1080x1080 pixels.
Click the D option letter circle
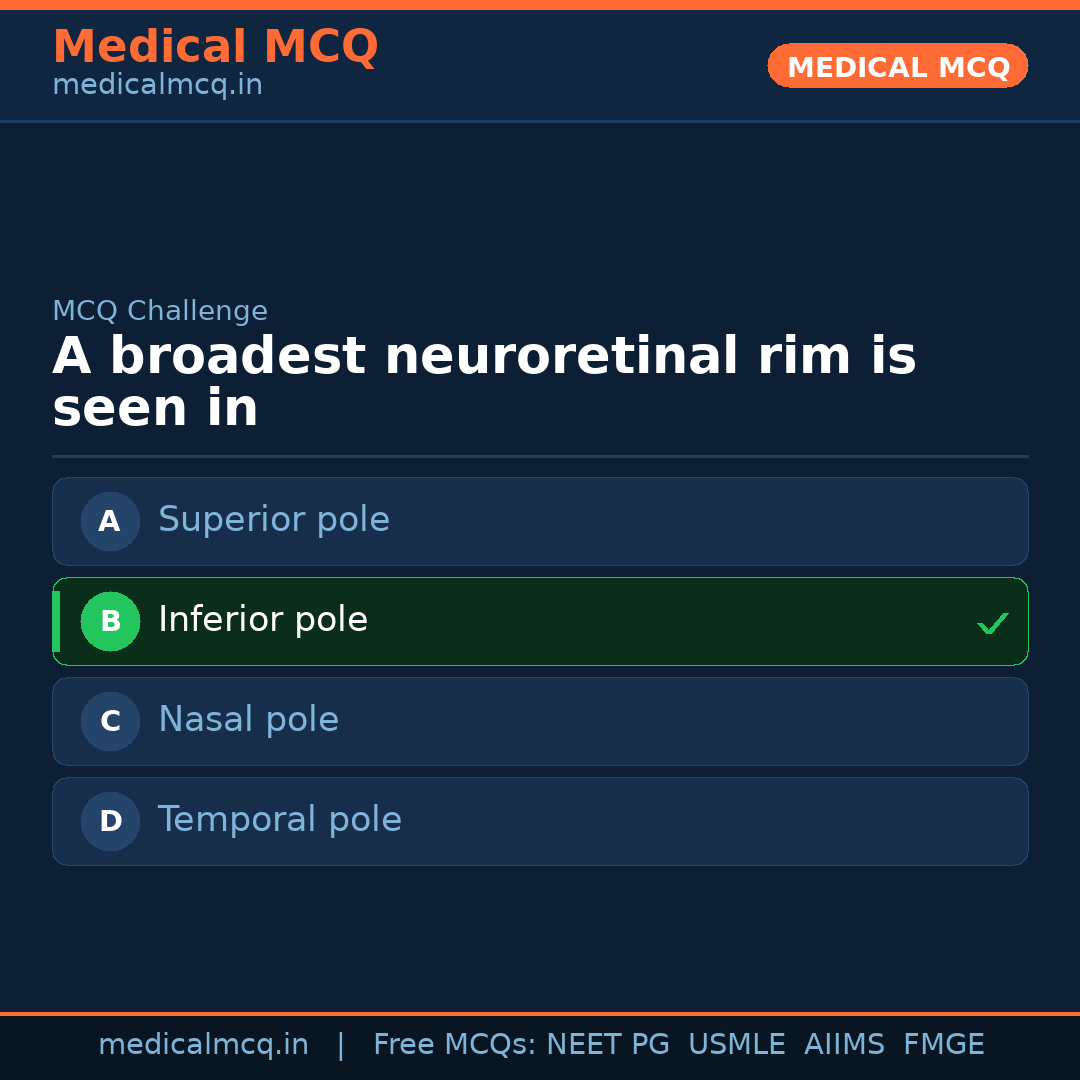[110, 821]
